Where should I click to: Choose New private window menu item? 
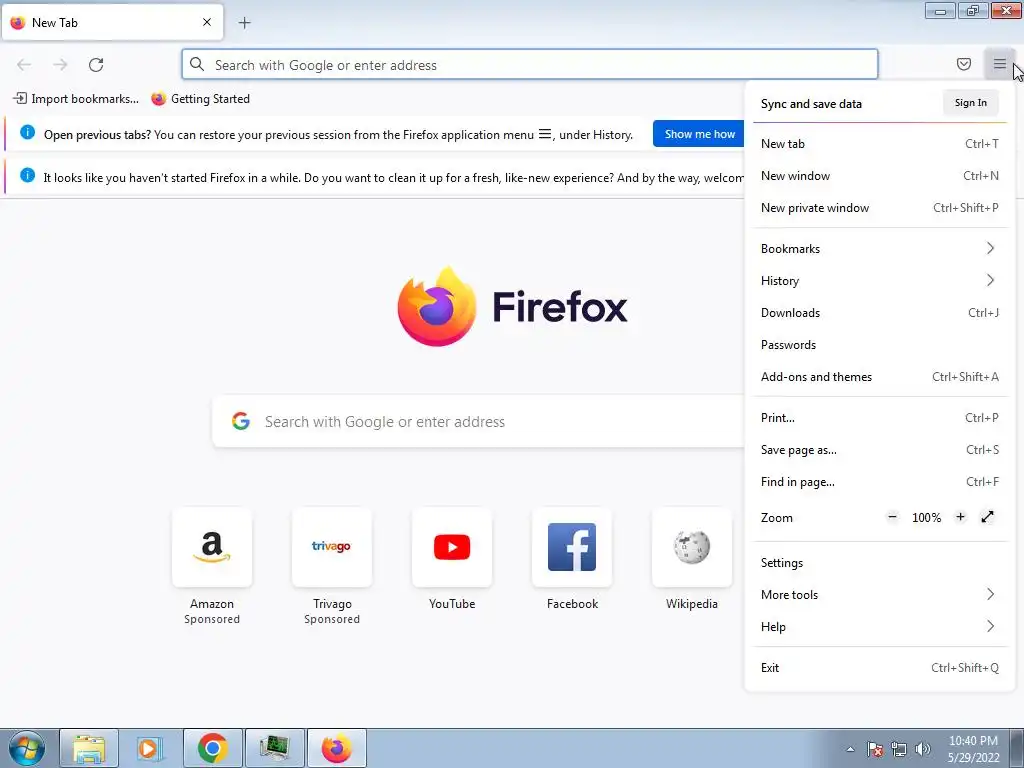(880, 208)
